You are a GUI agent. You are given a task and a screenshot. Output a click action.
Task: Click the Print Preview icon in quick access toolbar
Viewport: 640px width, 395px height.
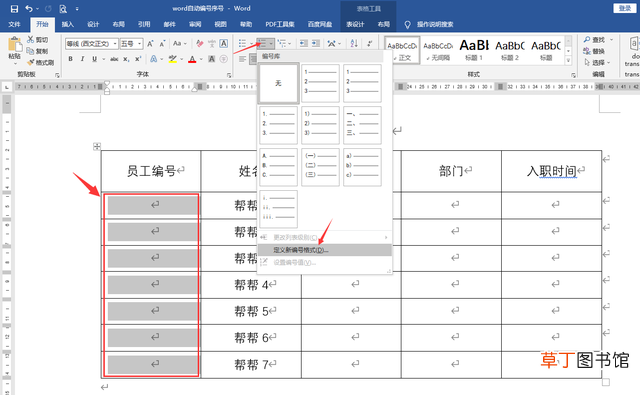click(63, 9)
